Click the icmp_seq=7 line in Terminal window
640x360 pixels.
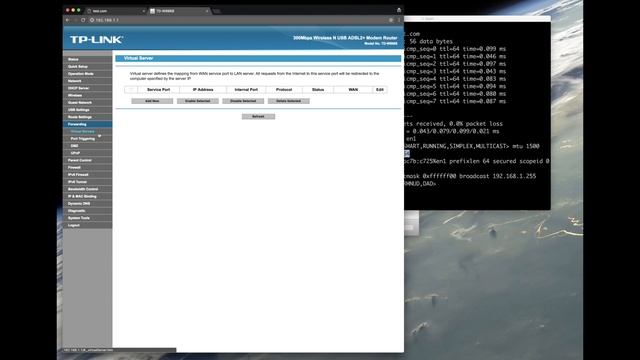[456, 101]
